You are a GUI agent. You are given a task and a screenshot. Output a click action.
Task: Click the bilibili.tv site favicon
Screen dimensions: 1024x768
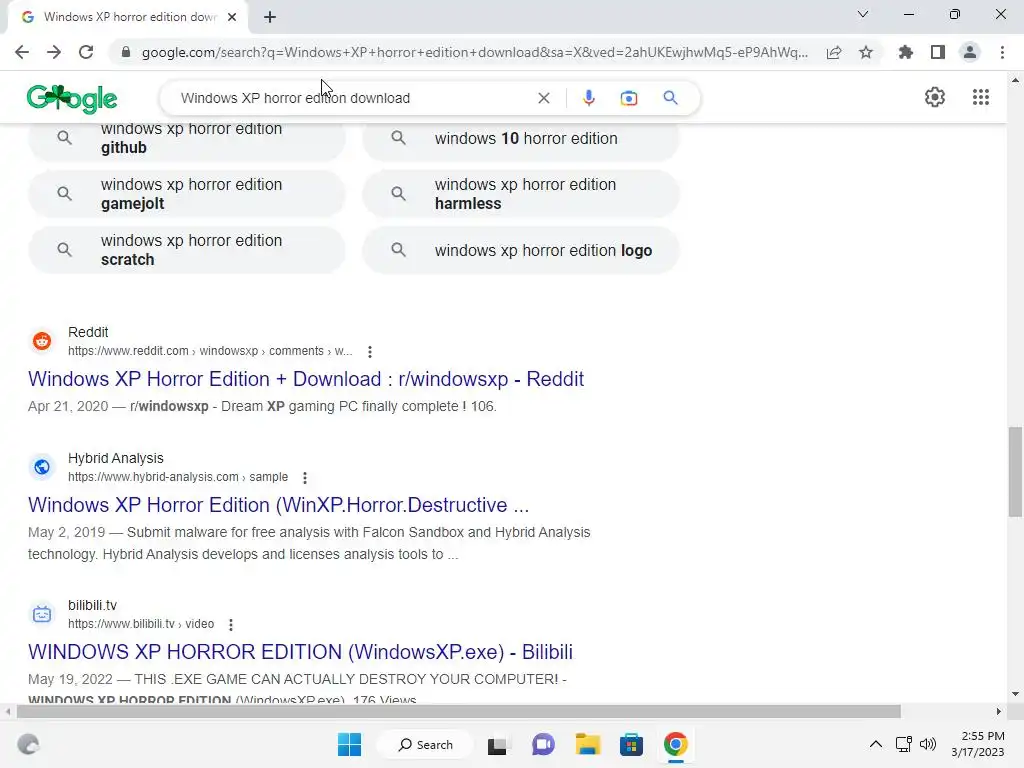click(42, 614)
